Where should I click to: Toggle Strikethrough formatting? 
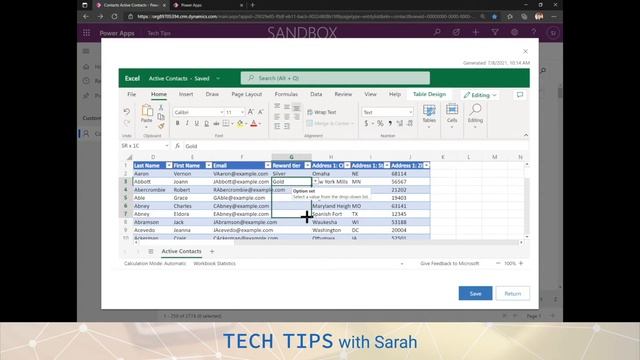pos(216,123)
